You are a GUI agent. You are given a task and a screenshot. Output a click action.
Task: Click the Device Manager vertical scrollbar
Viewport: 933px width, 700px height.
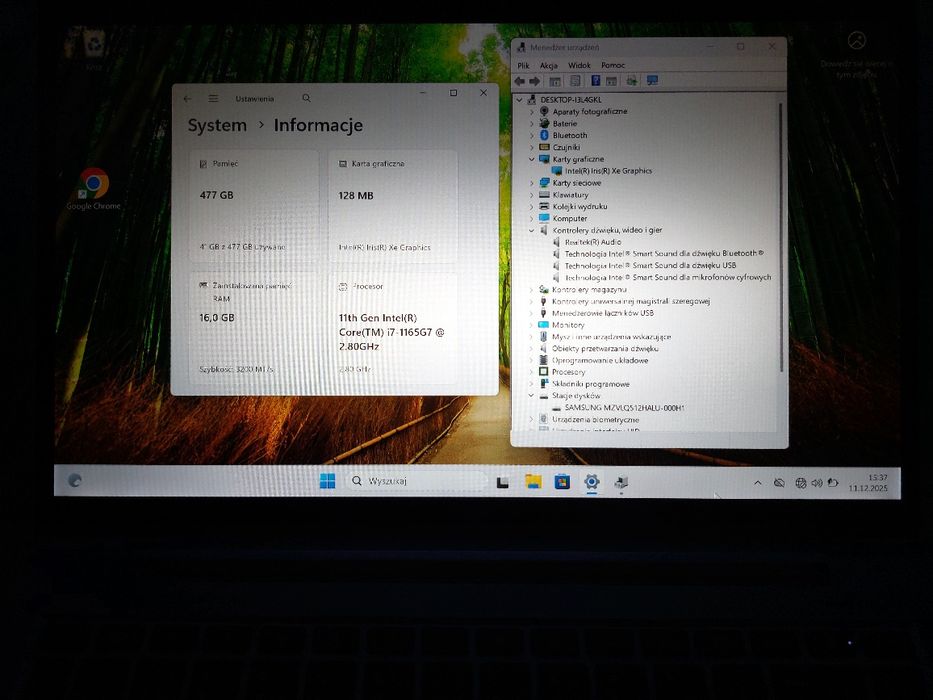point(781,238)
